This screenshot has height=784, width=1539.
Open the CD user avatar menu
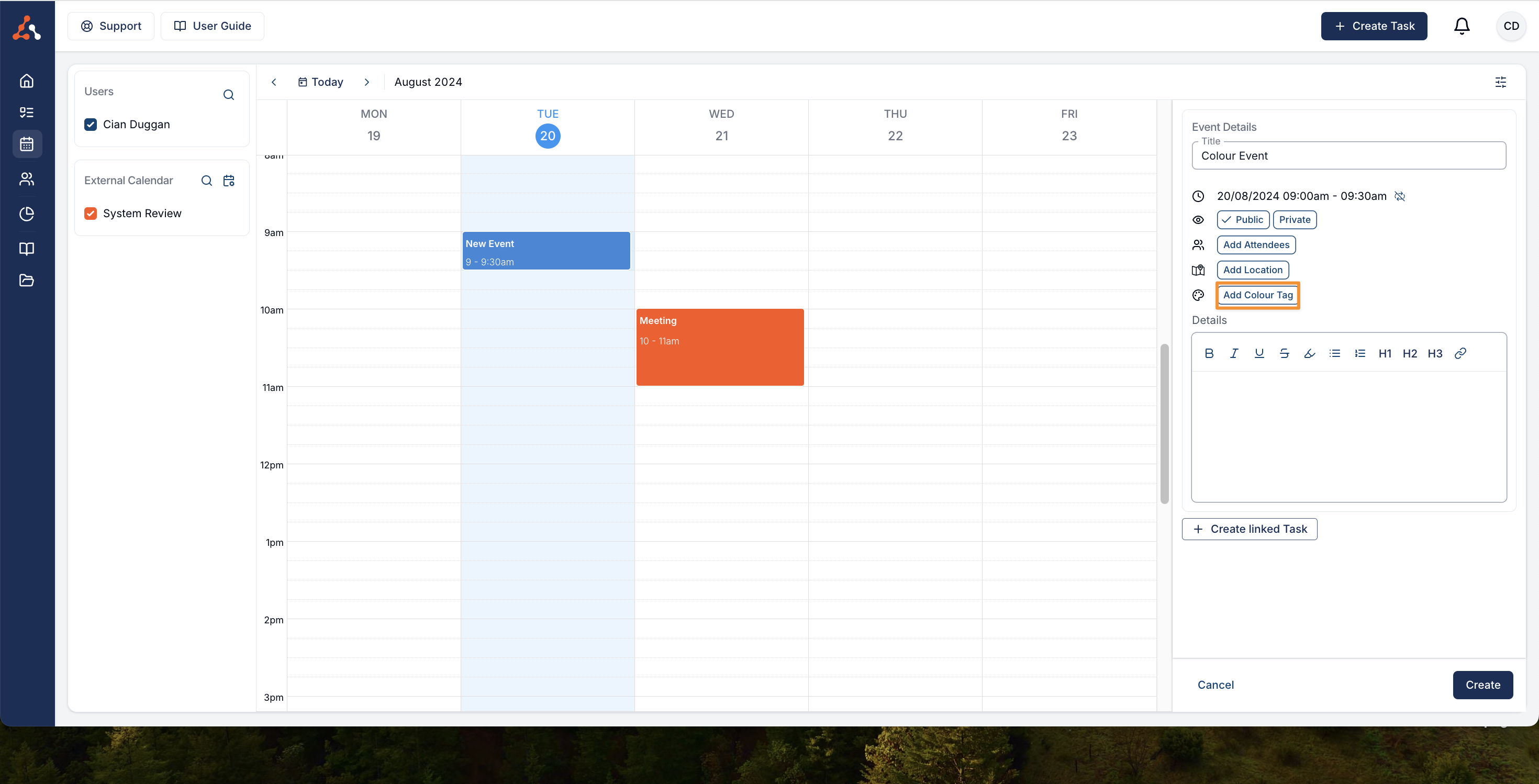(x=1511, y=26)
